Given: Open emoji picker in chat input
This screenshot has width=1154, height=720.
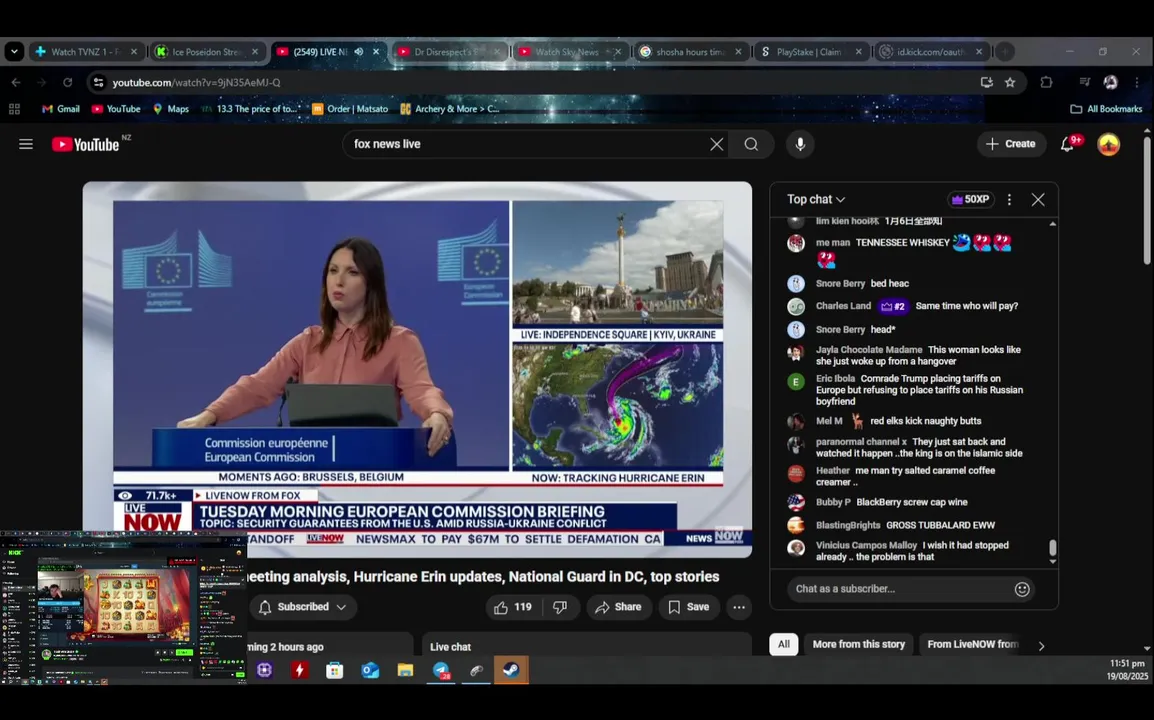Looking at the screenshot, I should [x=1022, y=589].
